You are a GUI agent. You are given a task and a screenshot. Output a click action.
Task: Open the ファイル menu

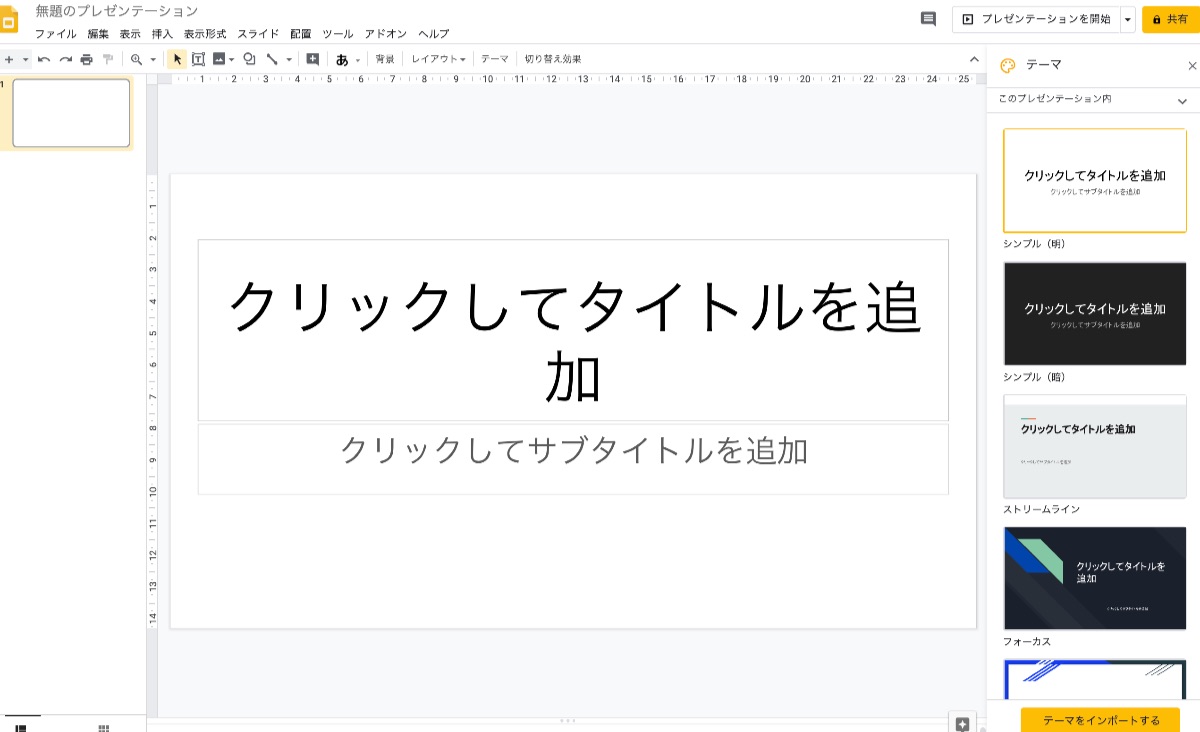(x=55, y=34)
